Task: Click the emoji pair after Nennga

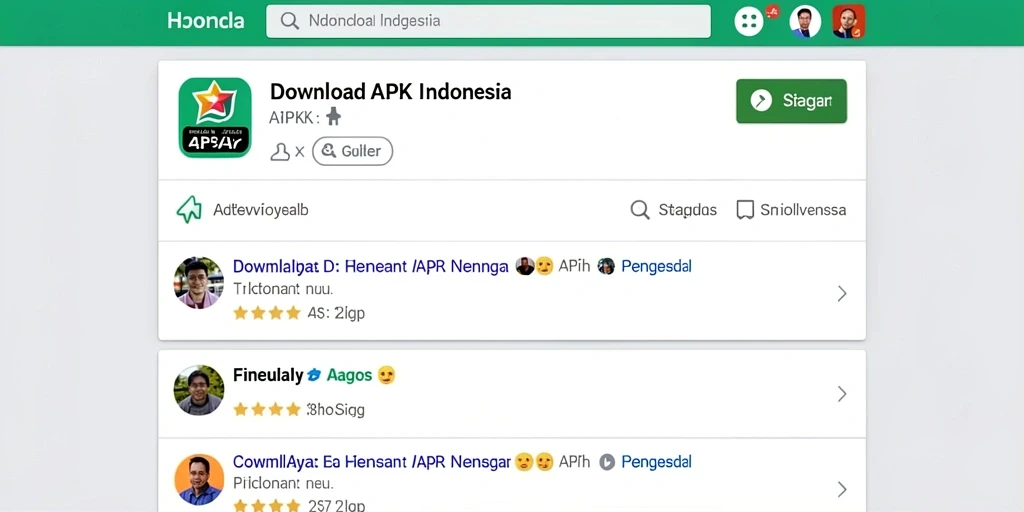Action: click(x=534, y=266)
